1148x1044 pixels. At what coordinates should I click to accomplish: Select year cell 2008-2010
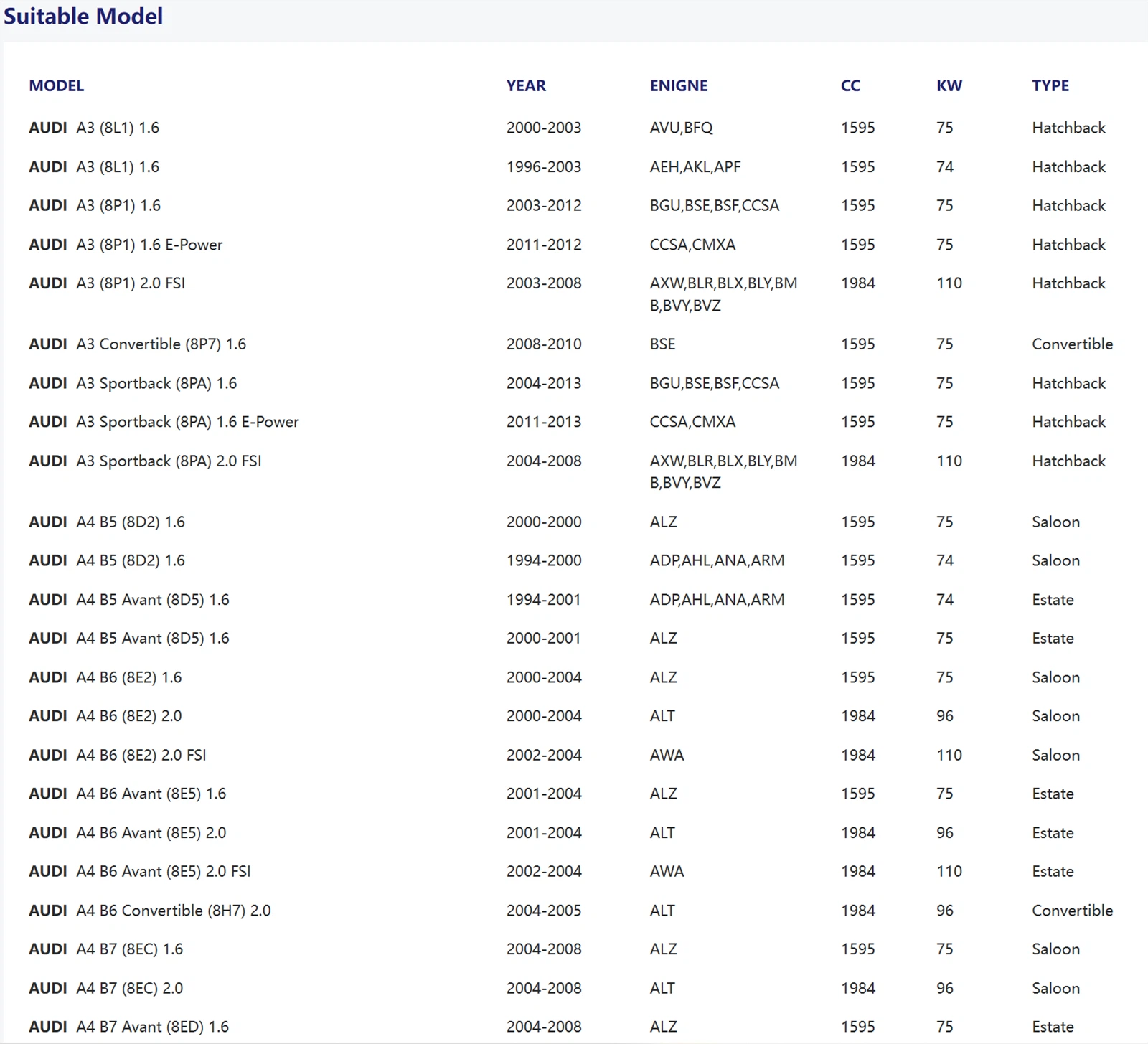[544, 344]
